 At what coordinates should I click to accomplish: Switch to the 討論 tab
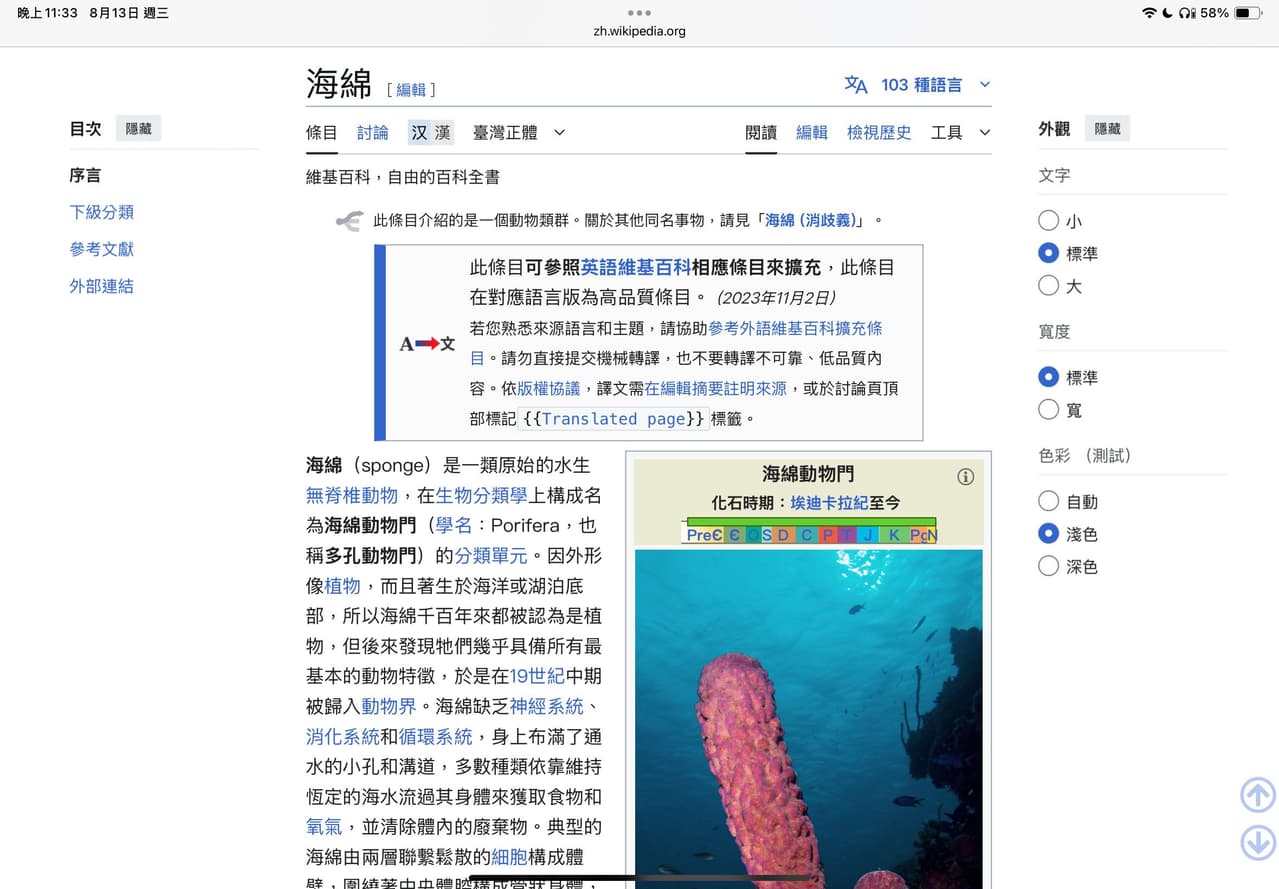coord(373,132)
